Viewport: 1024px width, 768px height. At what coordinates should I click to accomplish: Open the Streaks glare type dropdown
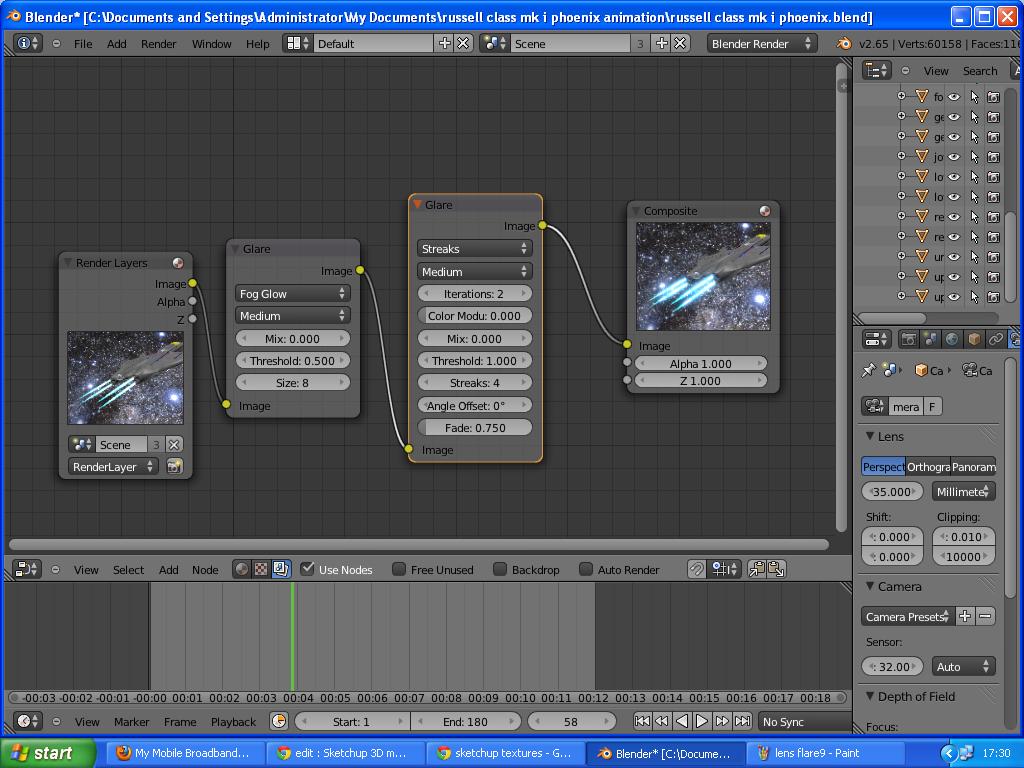coord(475,249)
